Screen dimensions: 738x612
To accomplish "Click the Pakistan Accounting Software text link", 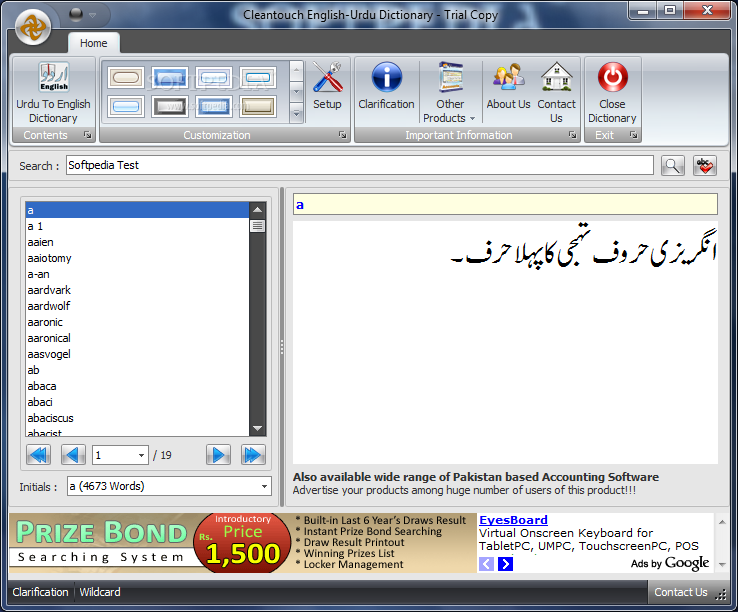I will pyautogui.click(x=476, y=477).
